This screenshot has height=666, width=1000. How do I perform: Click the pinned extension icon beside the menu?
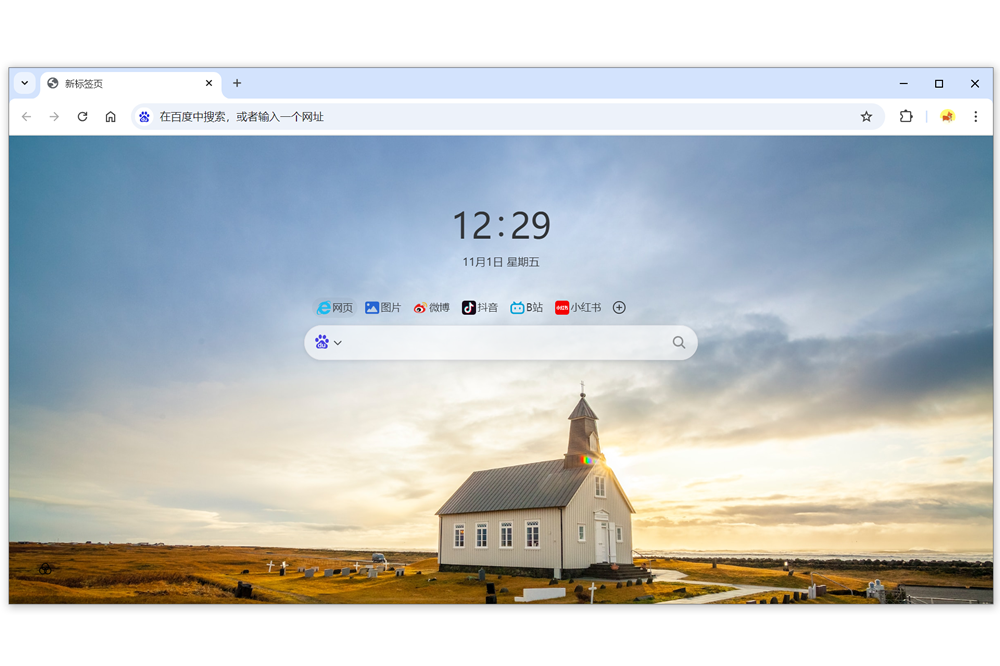947,117
